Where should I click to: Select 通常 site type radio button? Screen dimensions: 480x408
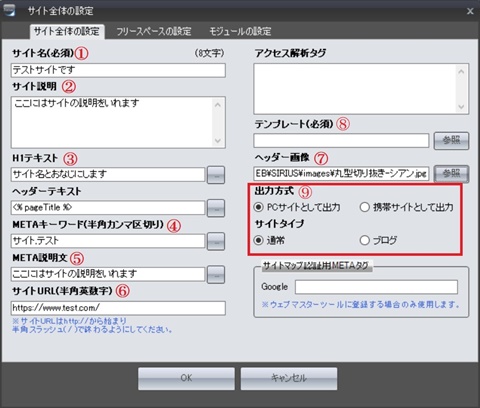point(259,240)
